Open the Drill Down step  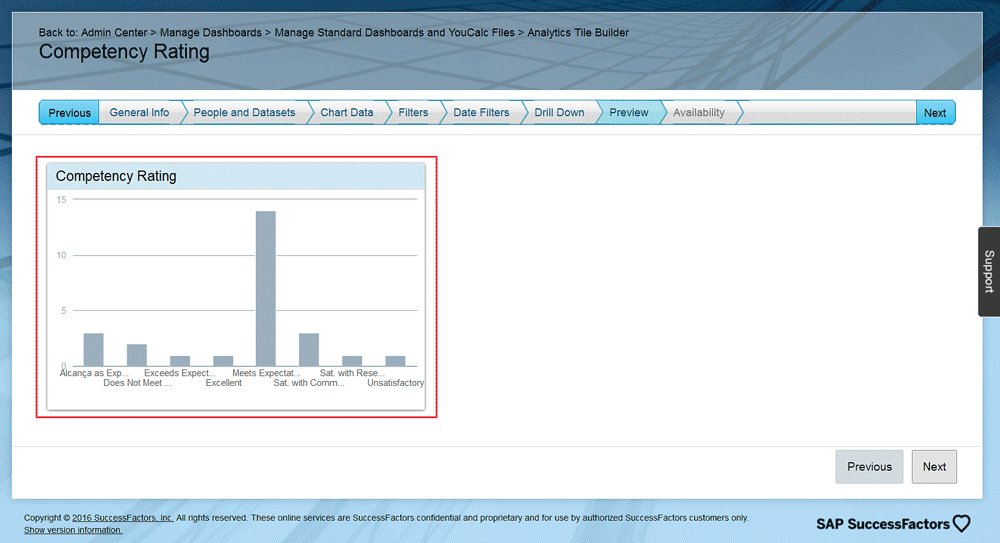pos(559,113)
